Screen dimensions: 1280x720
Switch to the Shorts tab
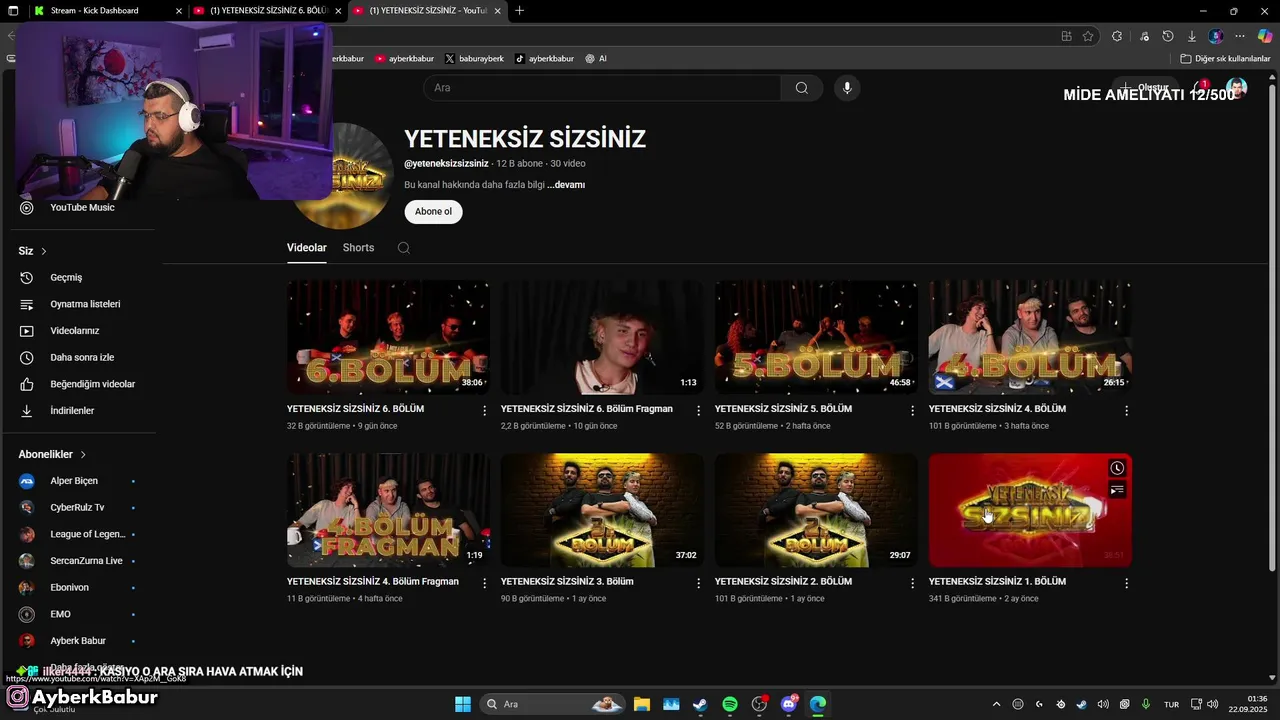coord(358,248)
